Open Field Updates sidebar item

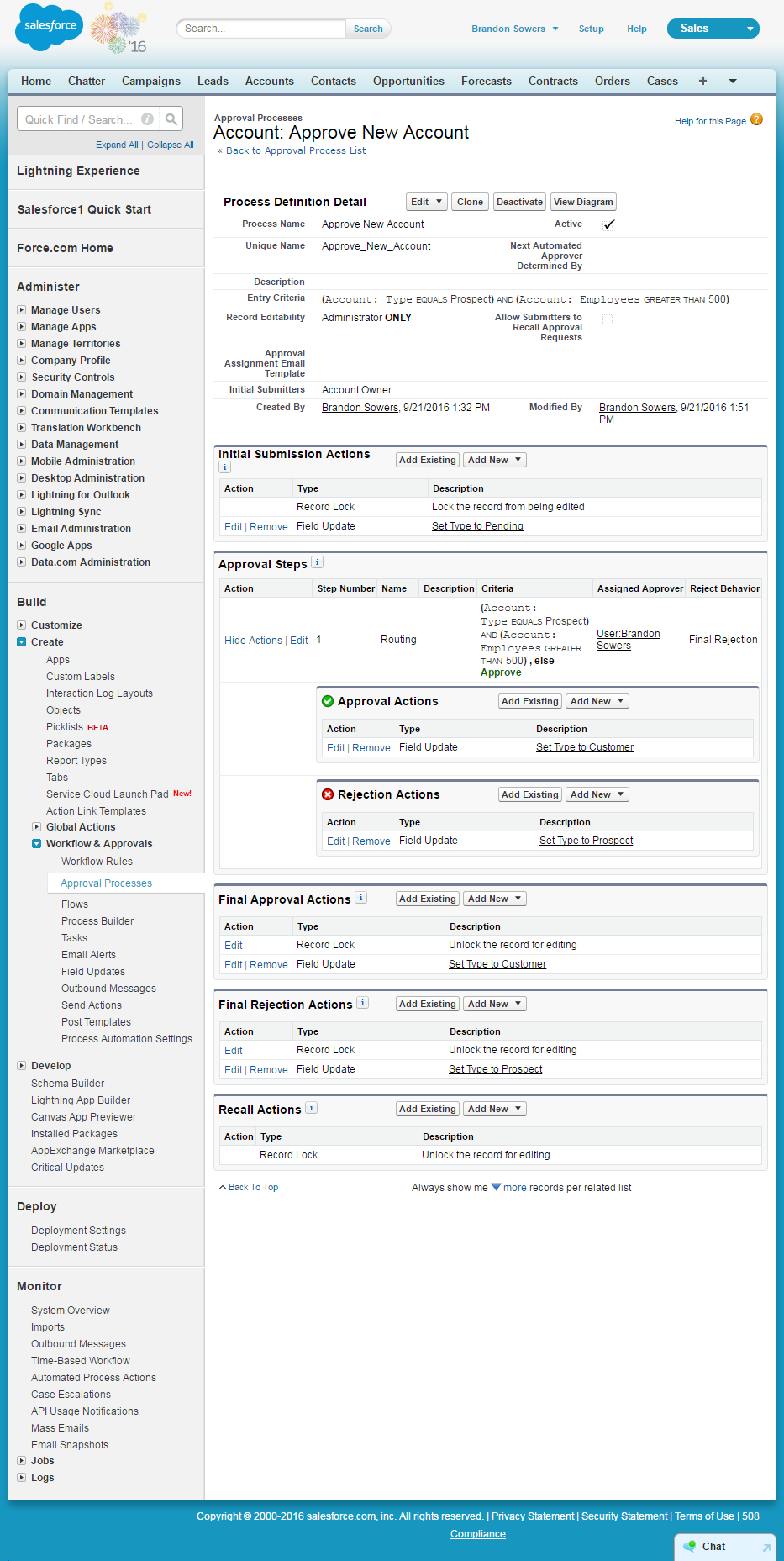pos(93,972)
